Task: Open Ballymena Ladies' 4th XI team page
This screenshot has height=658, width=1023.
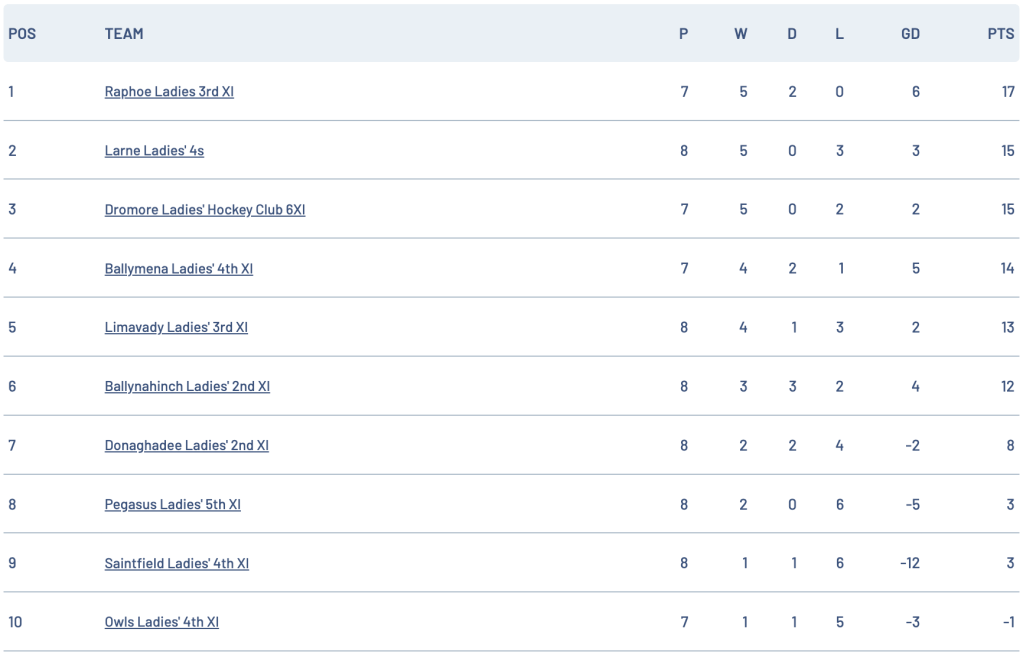Action: point(178,269)
